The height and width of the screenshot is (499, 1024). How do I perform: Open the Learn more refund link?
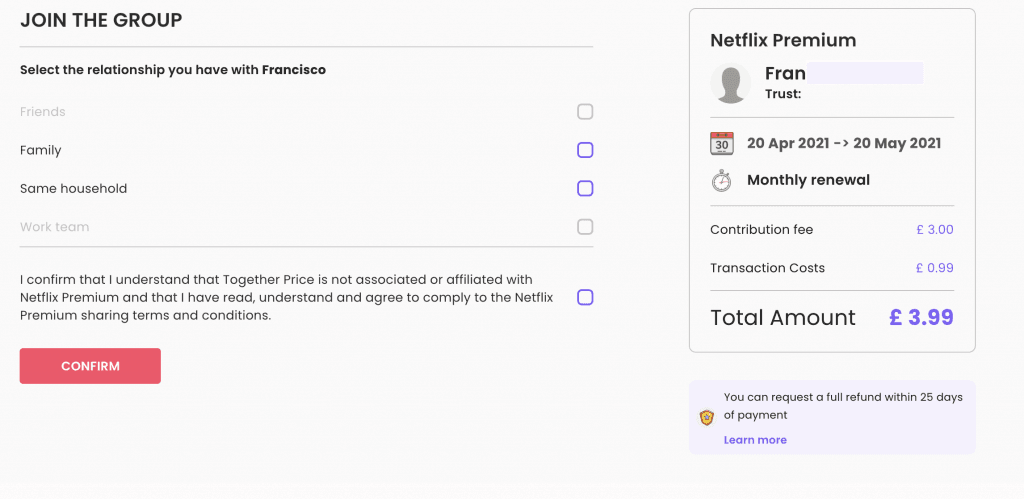[755, 440]
